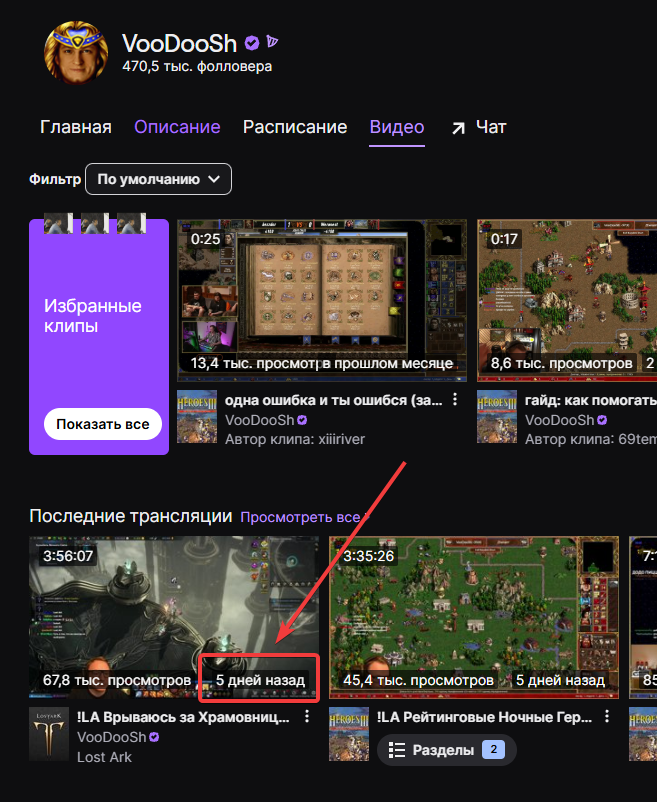The width and height of the screenshot is (657, 802).
Task: Switch to the Описание tab
Action: pos(177,127)
